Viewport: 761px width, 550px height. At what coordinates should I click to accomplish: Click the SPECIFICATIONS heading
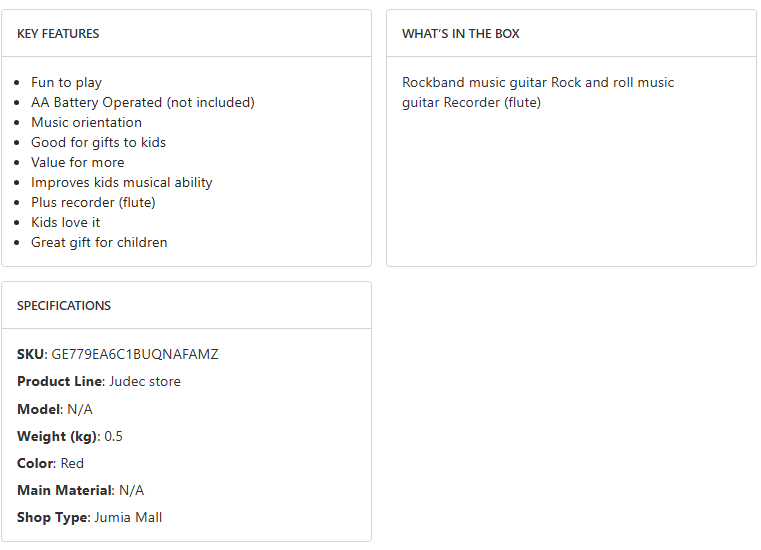(64, 306)
